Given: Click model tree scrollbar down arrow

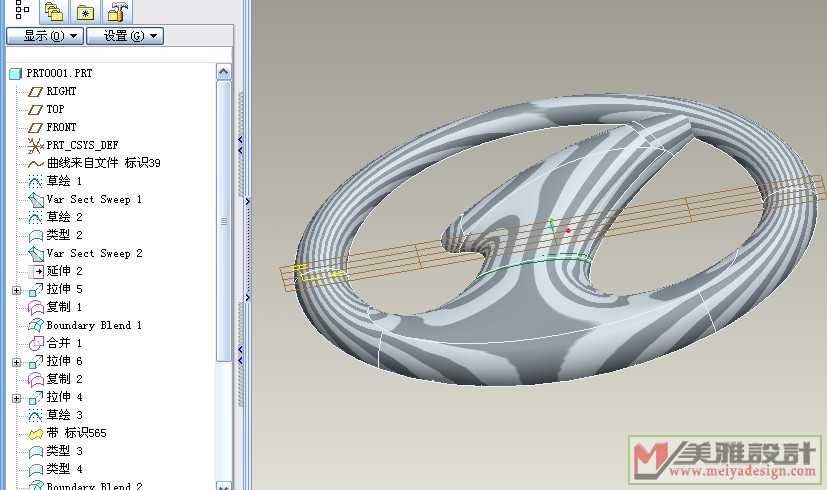Looking at the screenshot, I should tap(224, 486).
